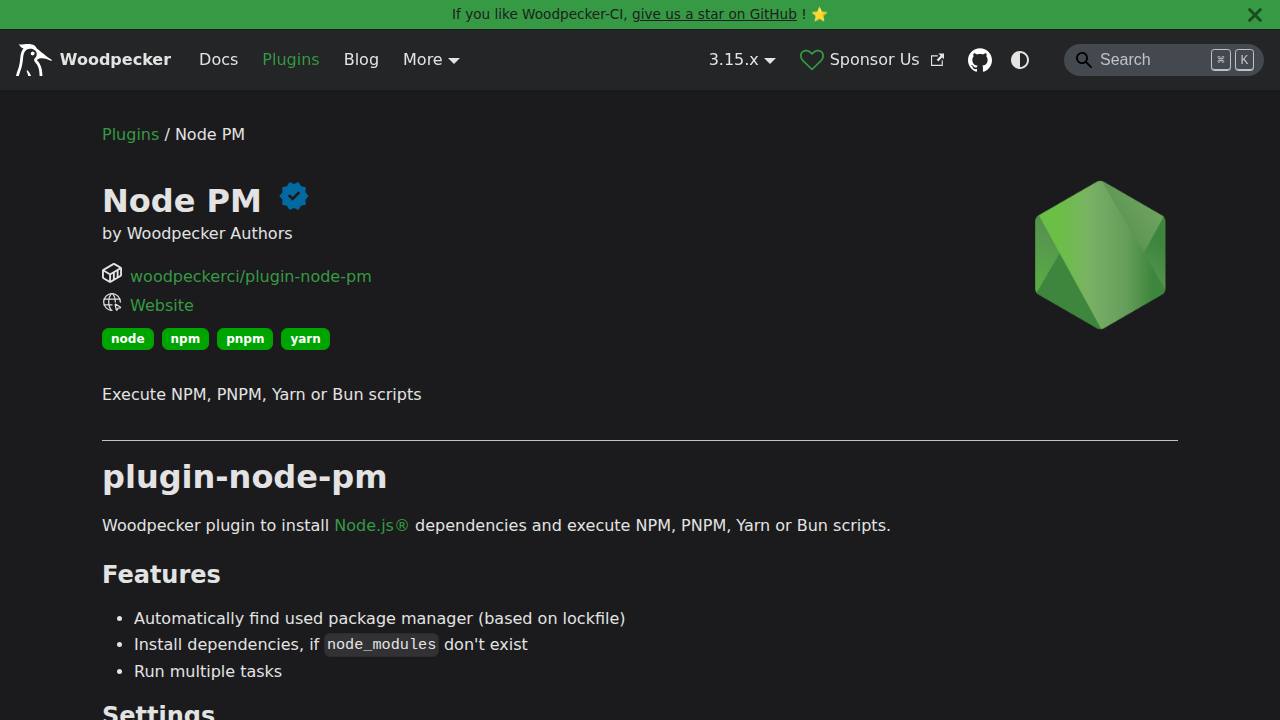The width and height of the screenshot is (1280, 720).
Task: Click the external link icon after Sponsor Us
Action: pyautogui.click(x=937, y=60)
